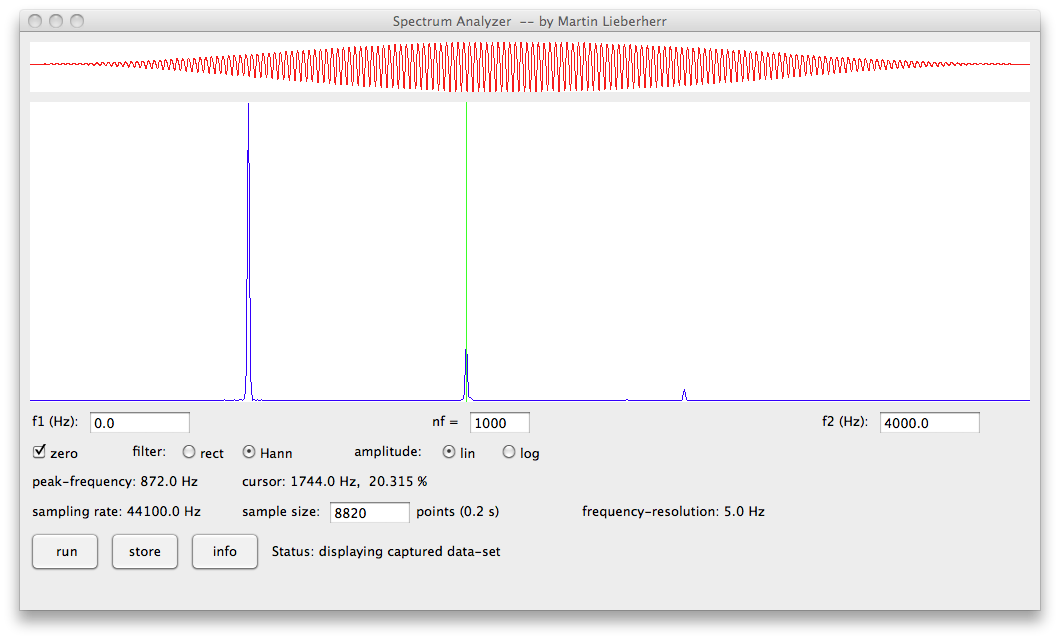
Task: Click the sampling rate: 44100.0 Hz text
Action: click(116, 512)
